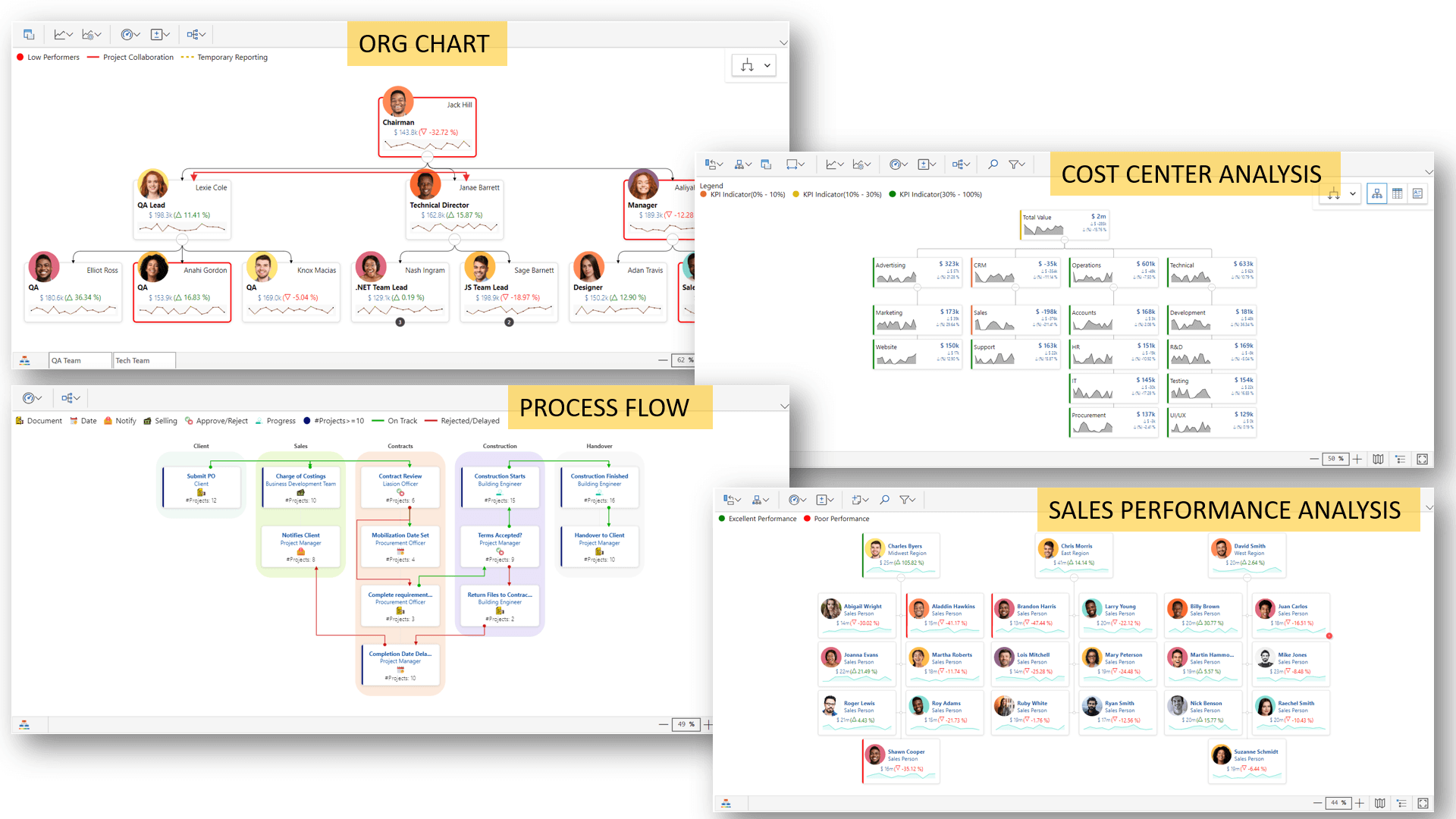Zoom in with plus button in Process Flow
This screenshot has height=819, width=1456.
pyautogui.click(x=708, y=725)
